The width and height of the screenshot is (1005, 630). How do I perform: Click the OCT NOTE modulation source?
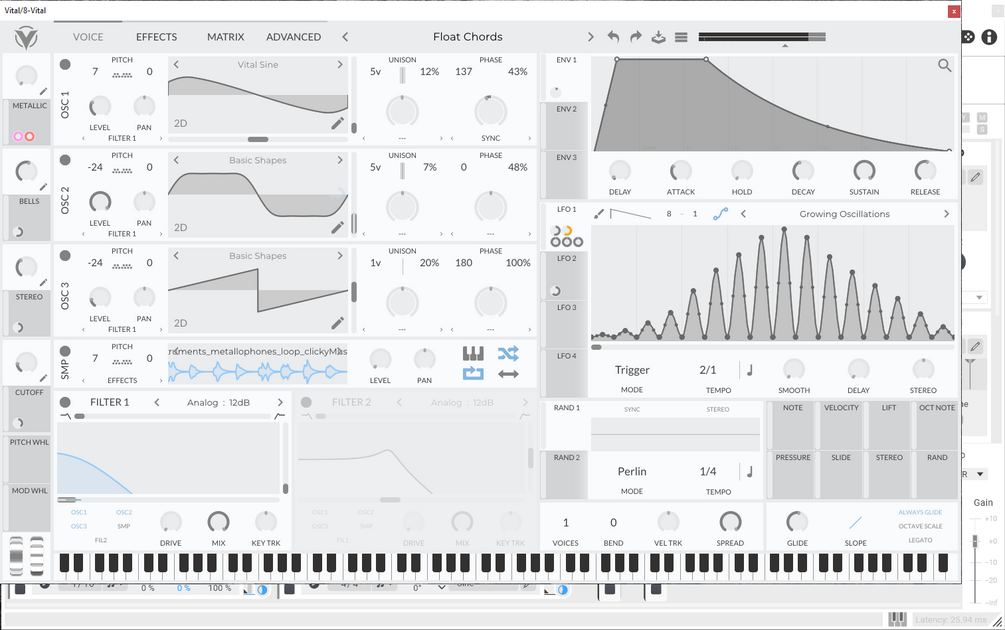coord(936,426)
